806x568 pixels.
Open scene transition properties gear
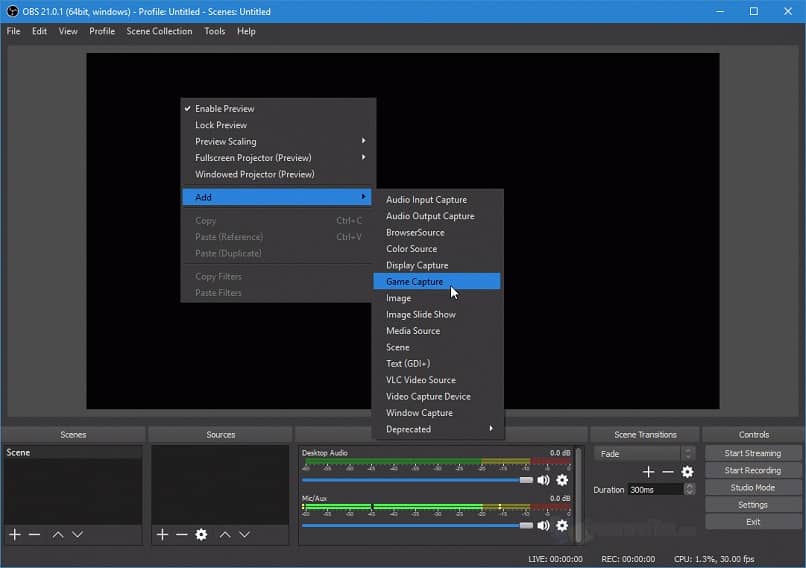[x=687, y=472]
